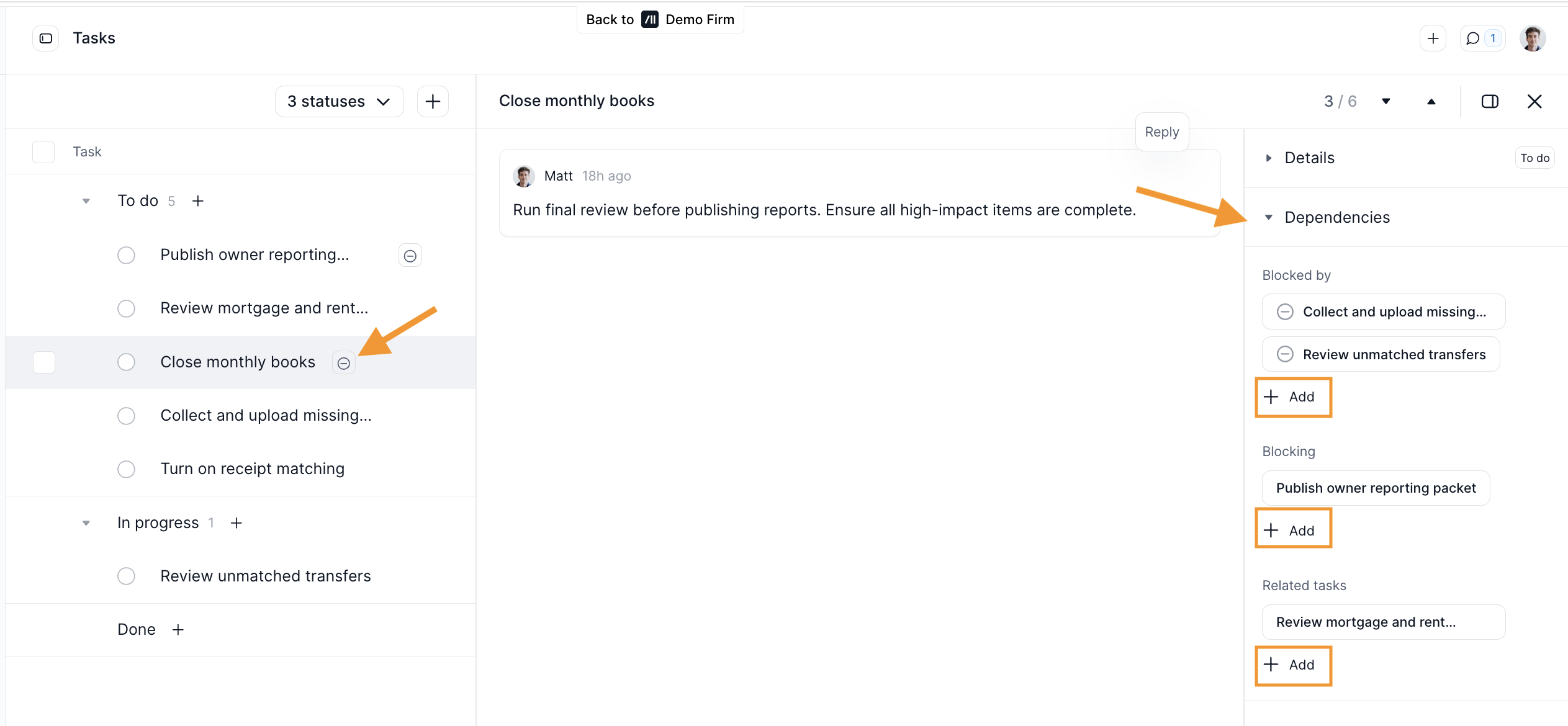Select the Task column header checkbox
The height and width of the screenshot is (726, 1568).
coord(43,151)
